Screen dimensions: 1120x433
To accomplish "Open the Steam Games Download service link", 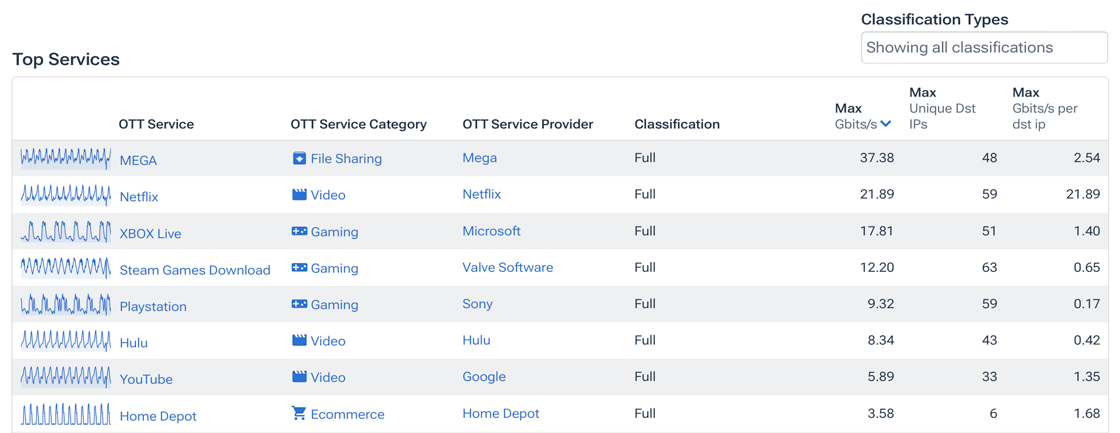I will (195, 270).
